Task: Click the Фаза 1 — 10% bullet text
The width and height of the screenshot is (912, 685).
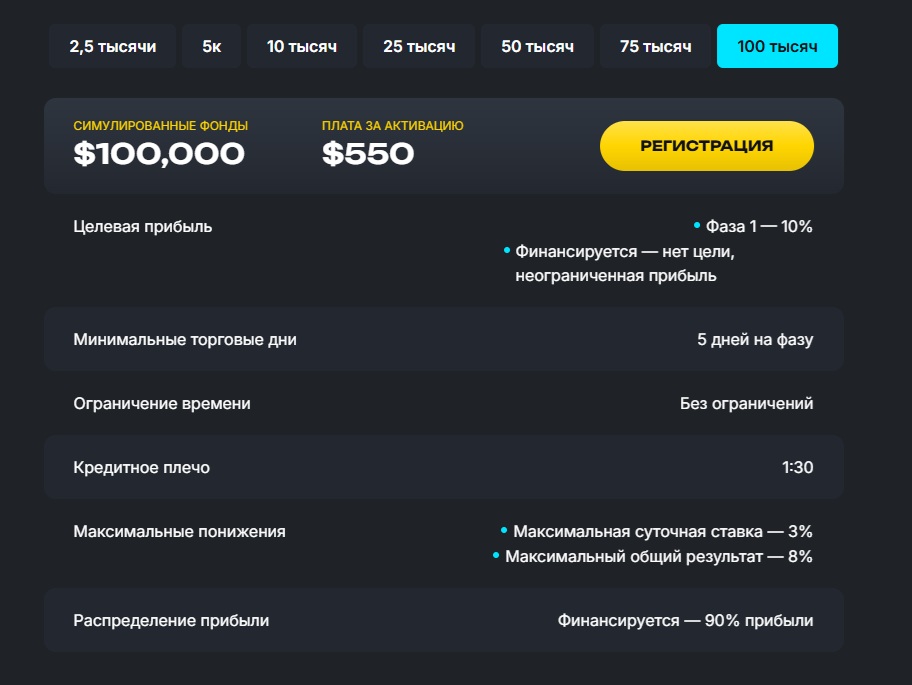Action: point(758,227)
